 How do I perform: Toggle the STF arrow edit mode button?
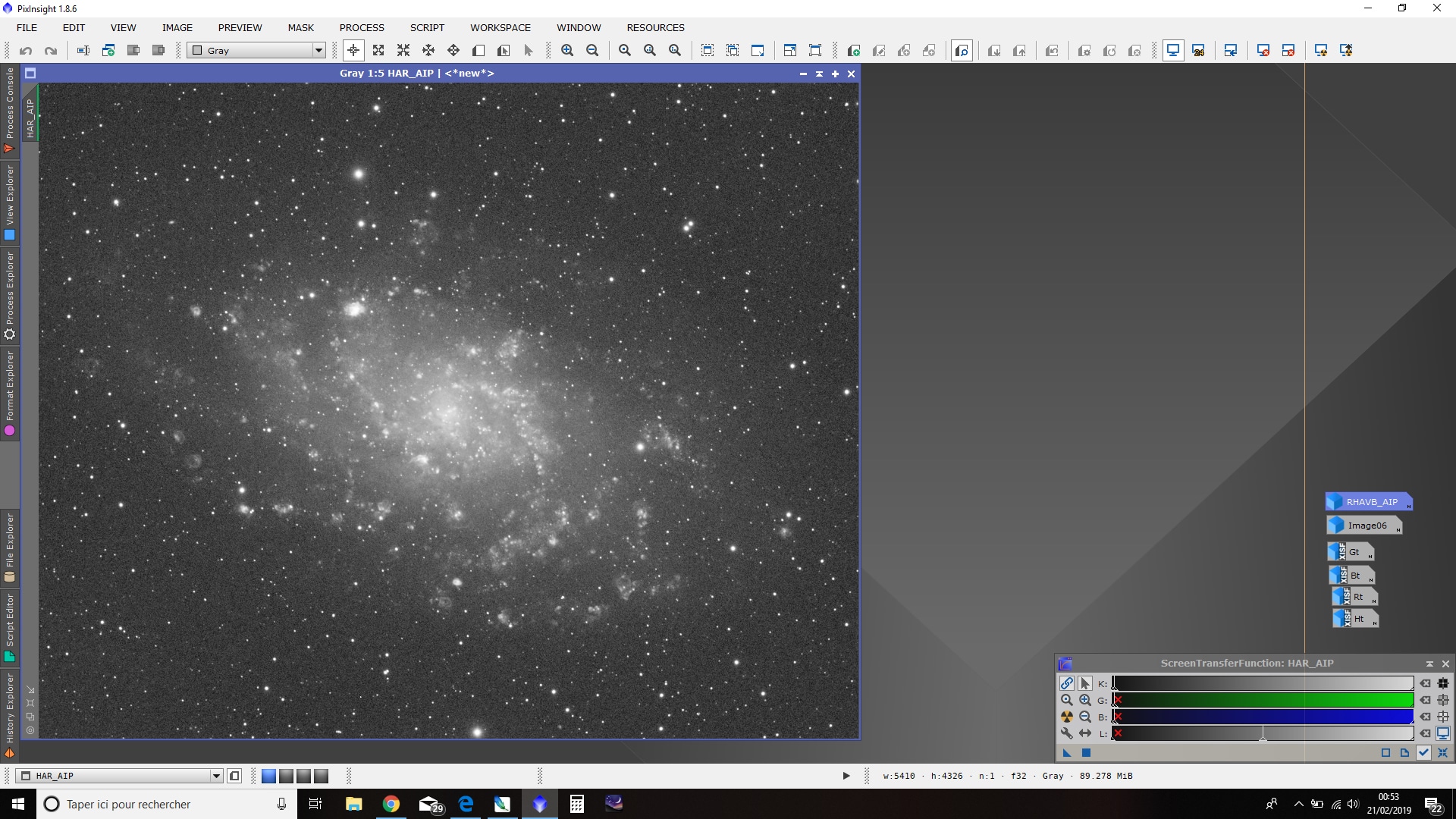[1085, 683]
